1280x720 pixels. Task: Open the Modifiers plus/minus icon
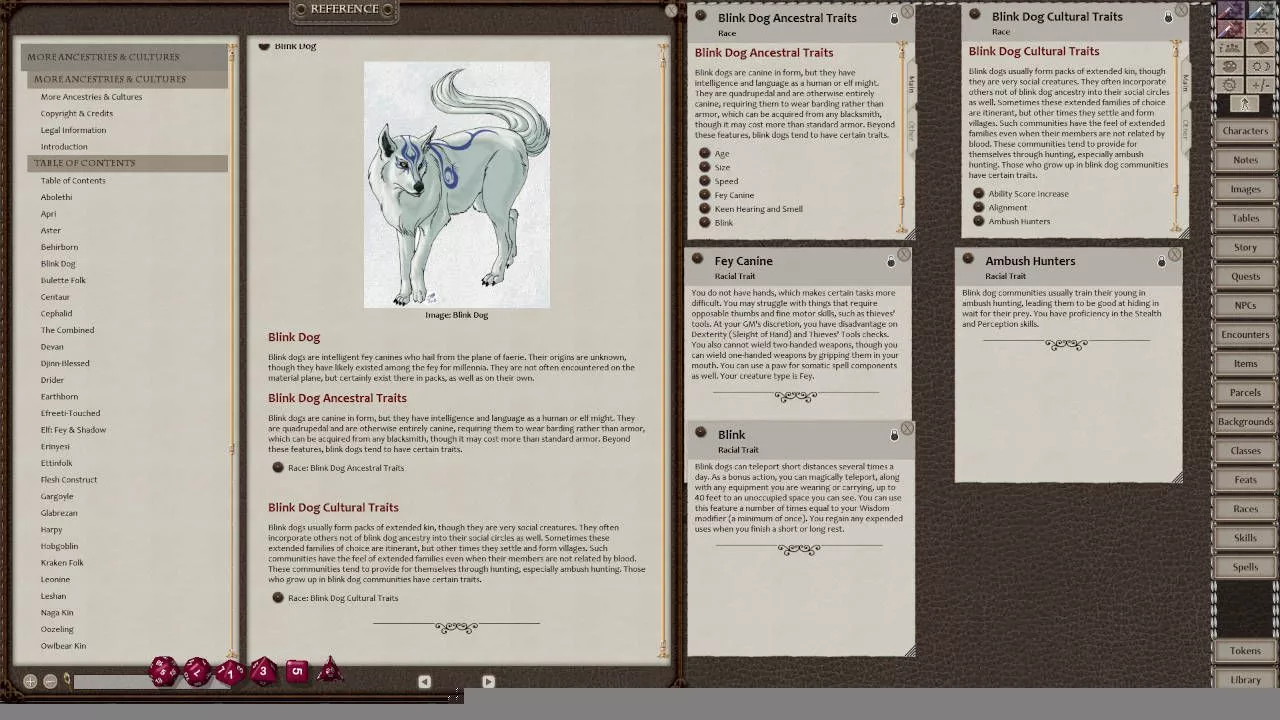click(1261, 85)
